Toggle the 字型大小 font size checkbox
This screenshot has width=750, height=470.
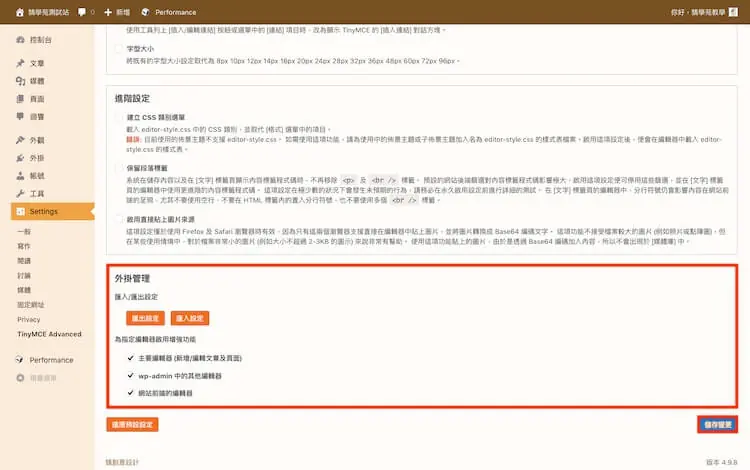click(x=119, y=48)
